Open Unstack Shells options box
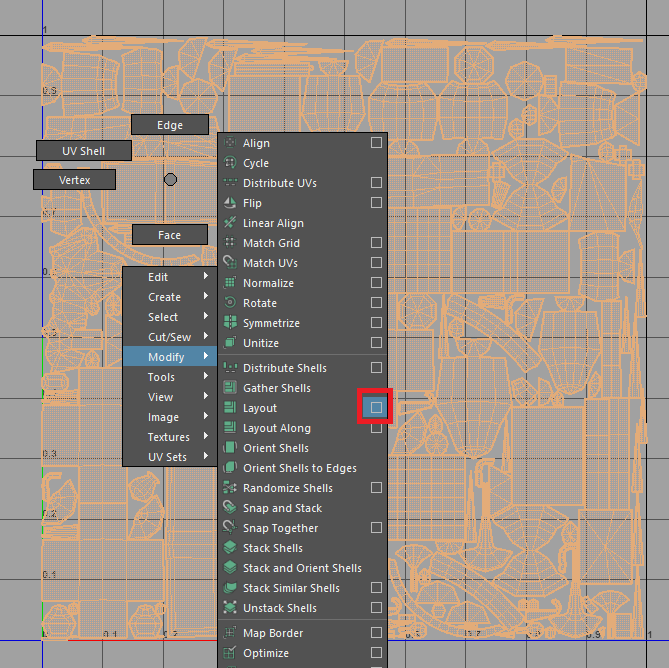The image size is (669, 668). 376,608
